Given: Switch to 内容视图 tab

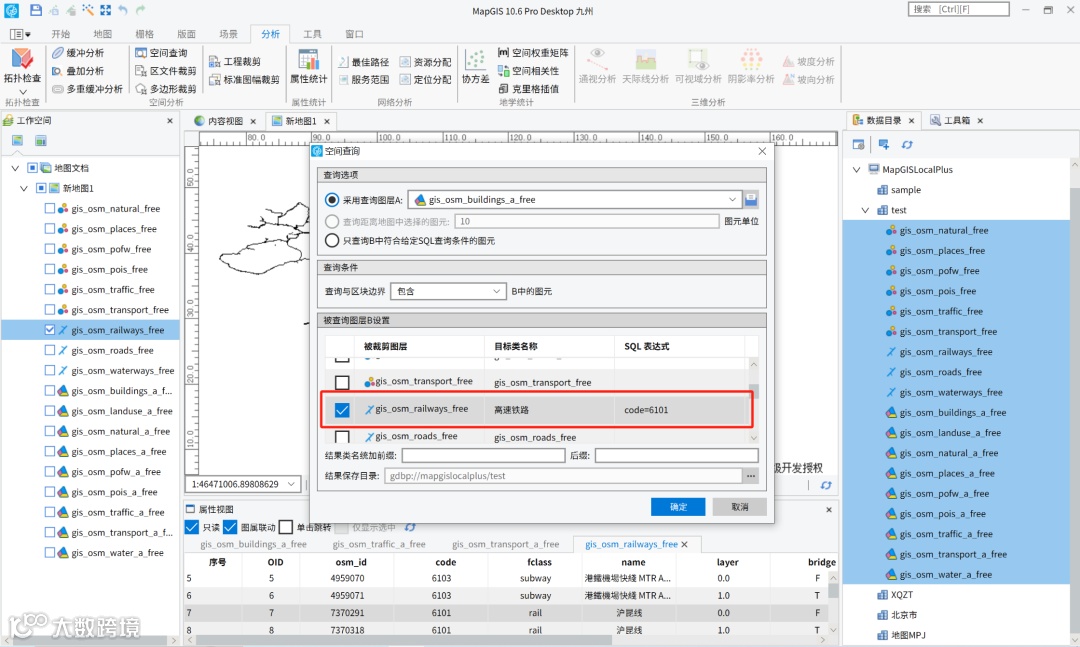Looking at the screenshot, I should (x=225, y=121).
